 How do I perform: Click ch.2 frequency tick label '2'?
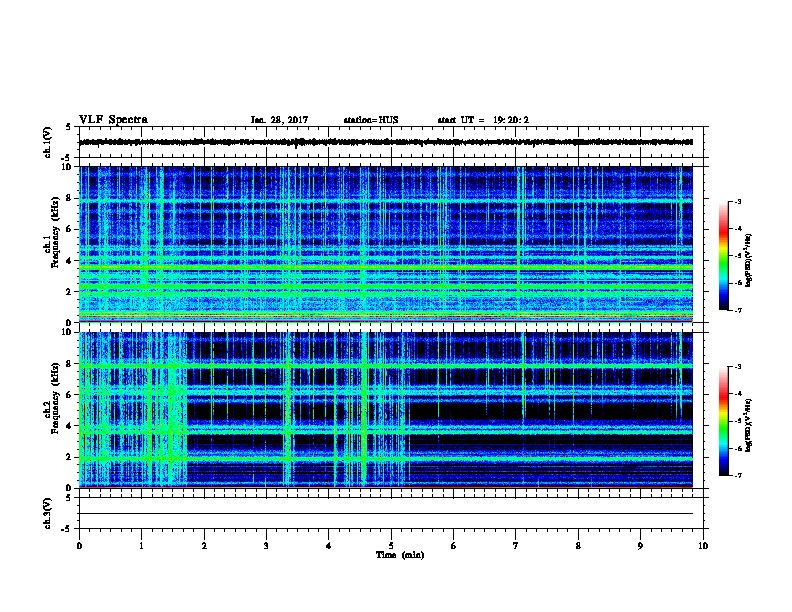[70, 457]
